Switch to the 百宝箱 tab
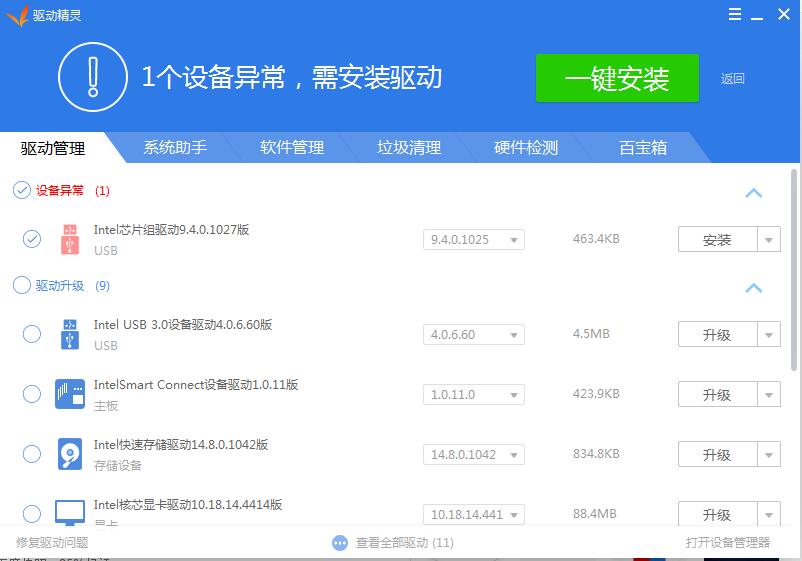This screenshot has height=561, width=802. [643, 148]
